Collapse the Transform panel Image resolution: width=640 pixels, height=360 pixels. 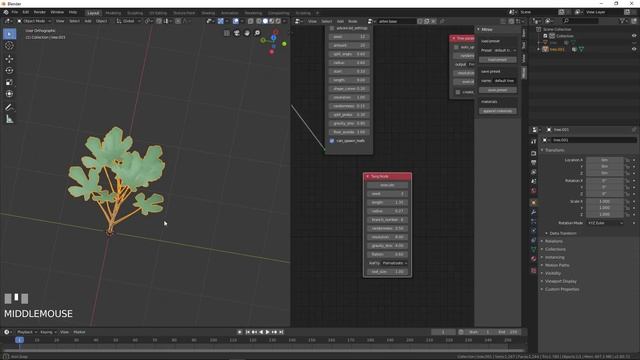554,150
